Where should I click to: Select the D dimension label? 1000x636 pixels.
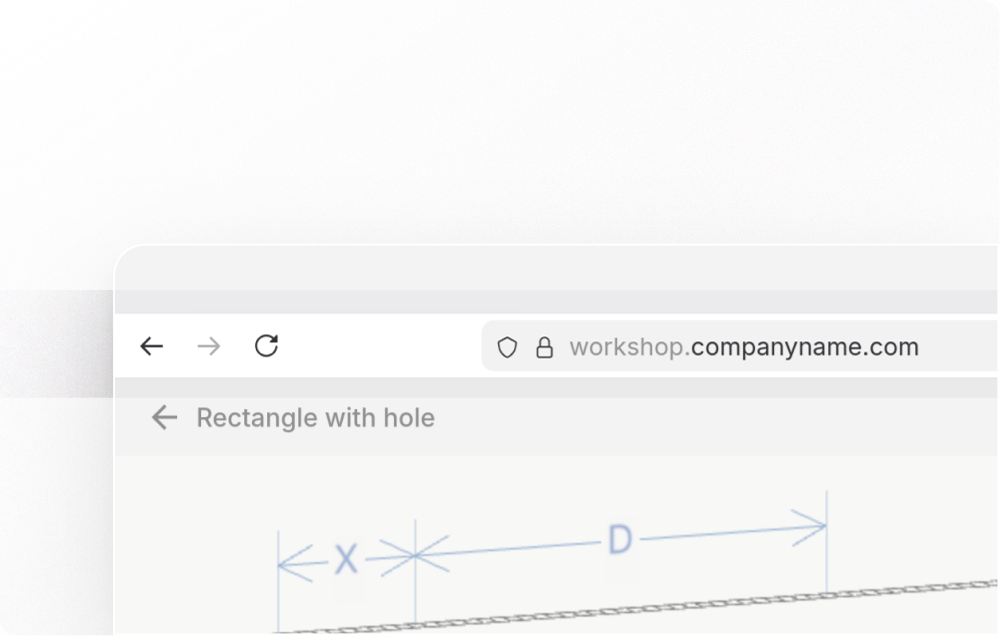pos(620,541)
